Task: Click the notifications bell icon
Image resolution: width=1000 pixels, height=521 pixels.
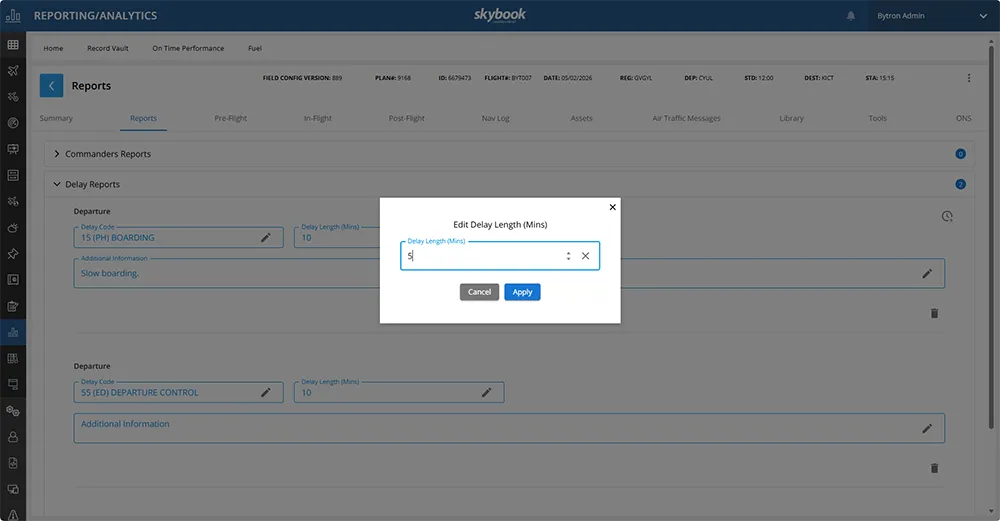Action: pyautogui.click(x=851, y=16)
